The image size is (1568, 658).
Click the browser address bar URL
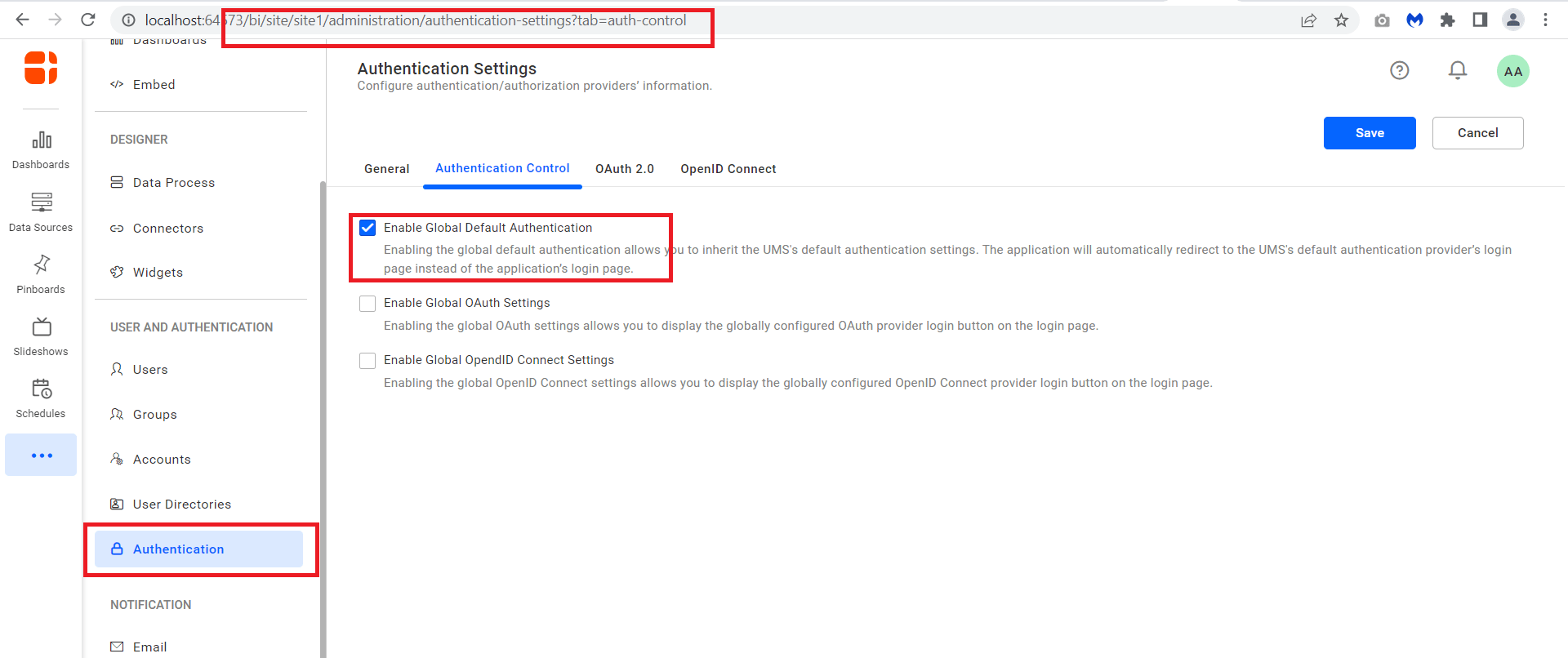[x=416, y=20]
